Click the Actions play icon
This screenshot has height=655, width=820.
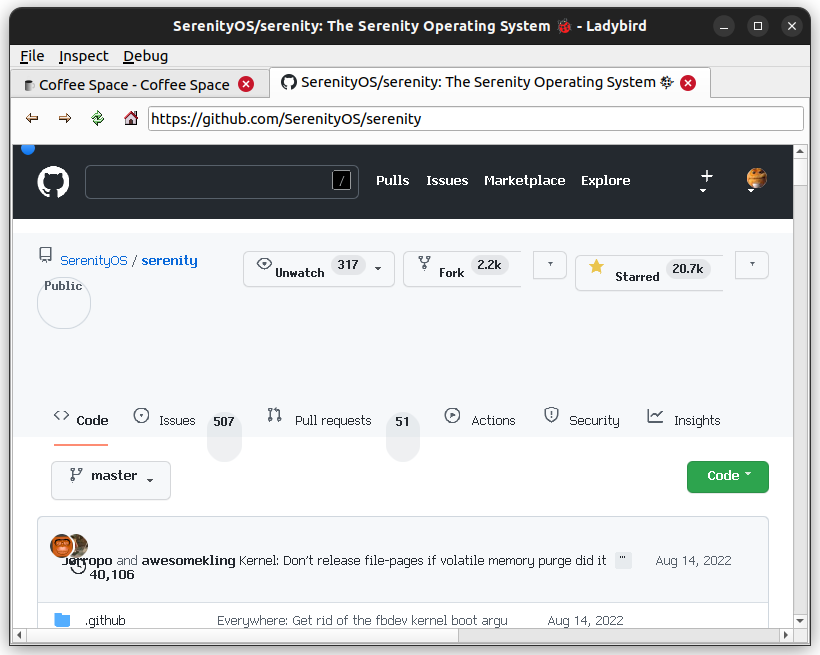click(452, 415)
